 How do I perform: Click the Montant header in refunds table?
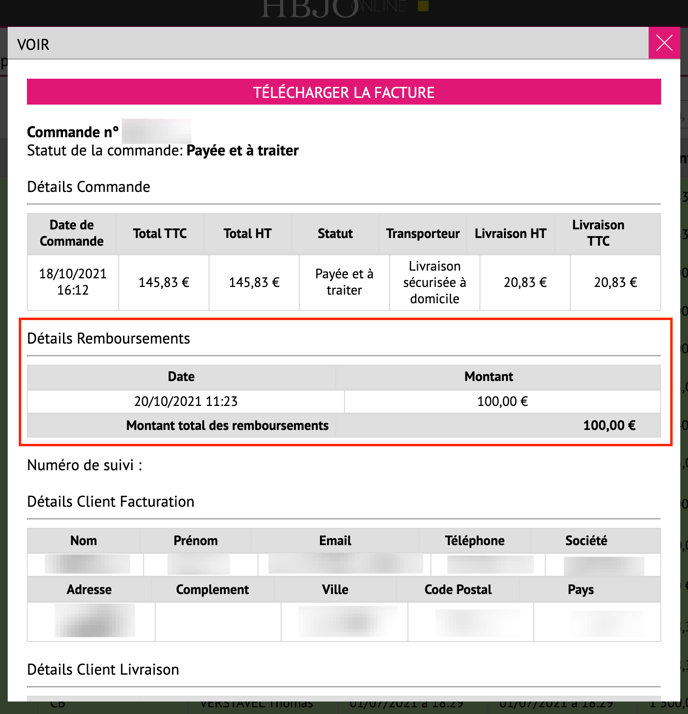pos(489,376)
